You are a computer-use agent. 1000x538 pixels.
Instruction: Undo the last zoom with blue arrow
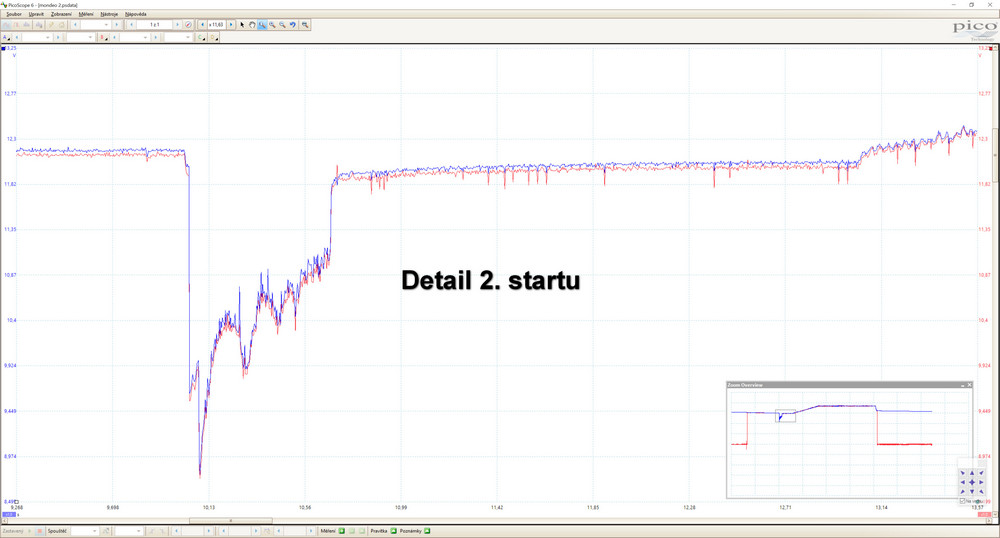click(x=293, y=24)
